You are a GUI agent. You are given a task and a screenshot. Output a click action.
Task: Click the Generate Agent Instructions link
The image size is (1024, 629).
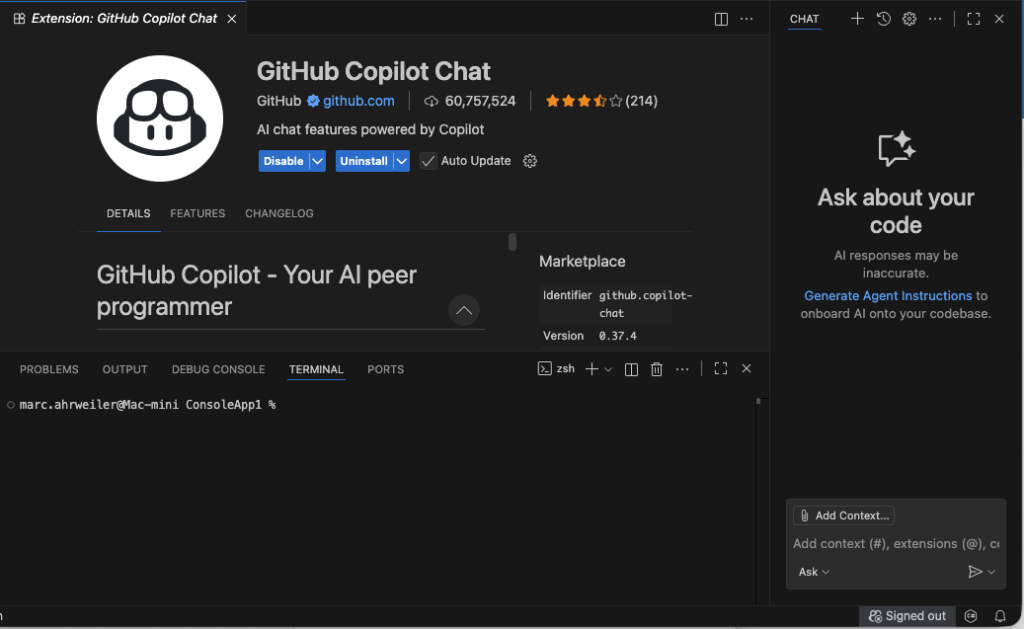coord(888,296)
